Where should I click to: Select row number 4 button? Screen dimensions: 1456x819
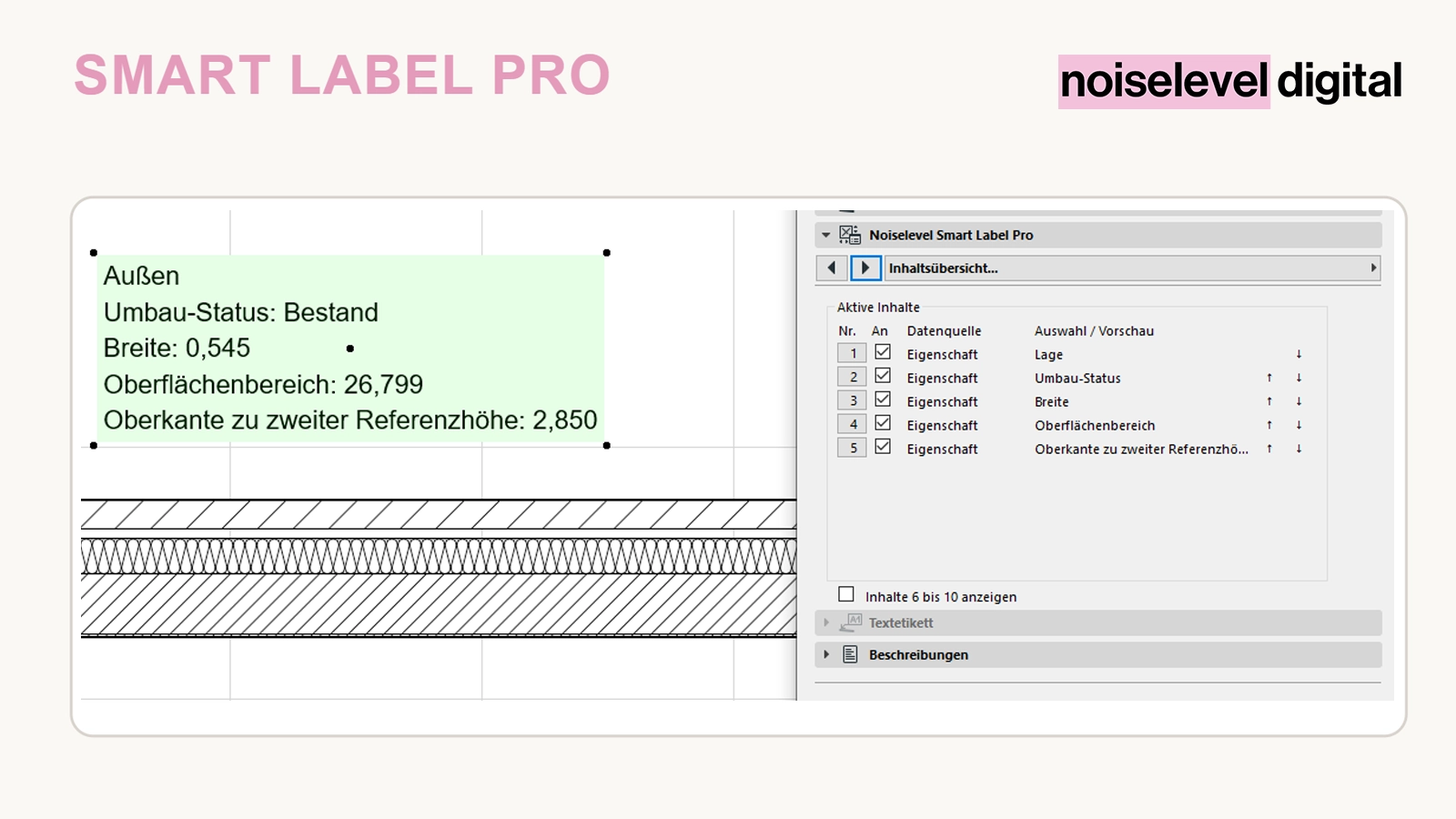[x=852, y=424]
